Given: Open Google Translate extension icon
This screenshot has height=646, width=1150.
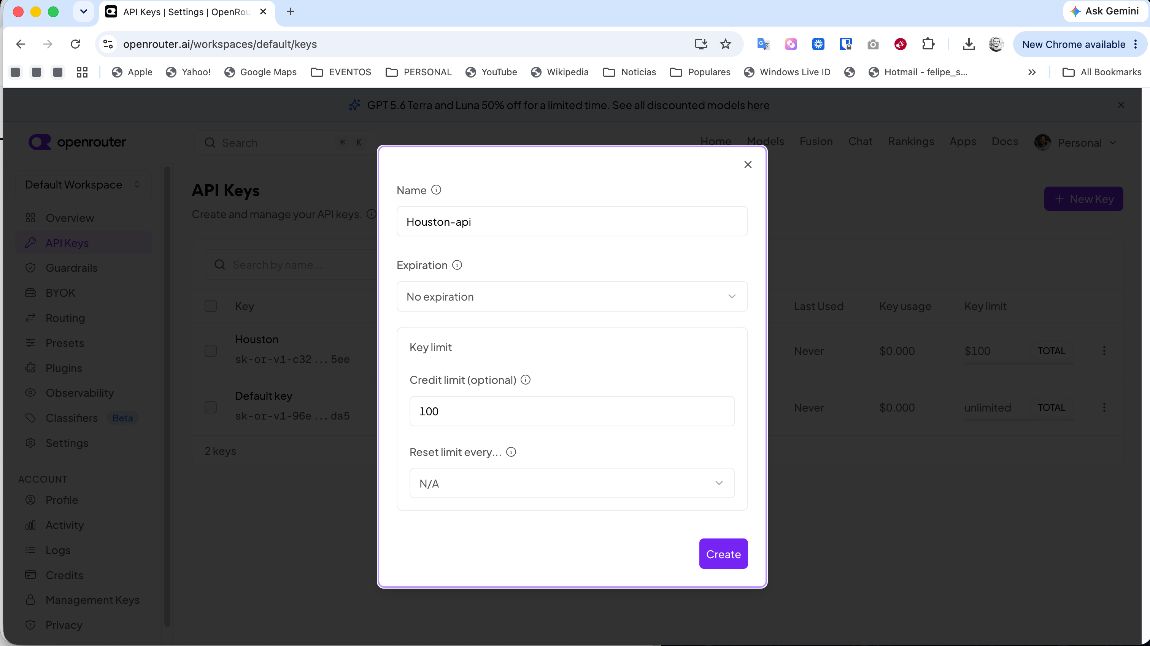Looking at the screenshot, I should [x=763, y=44].
